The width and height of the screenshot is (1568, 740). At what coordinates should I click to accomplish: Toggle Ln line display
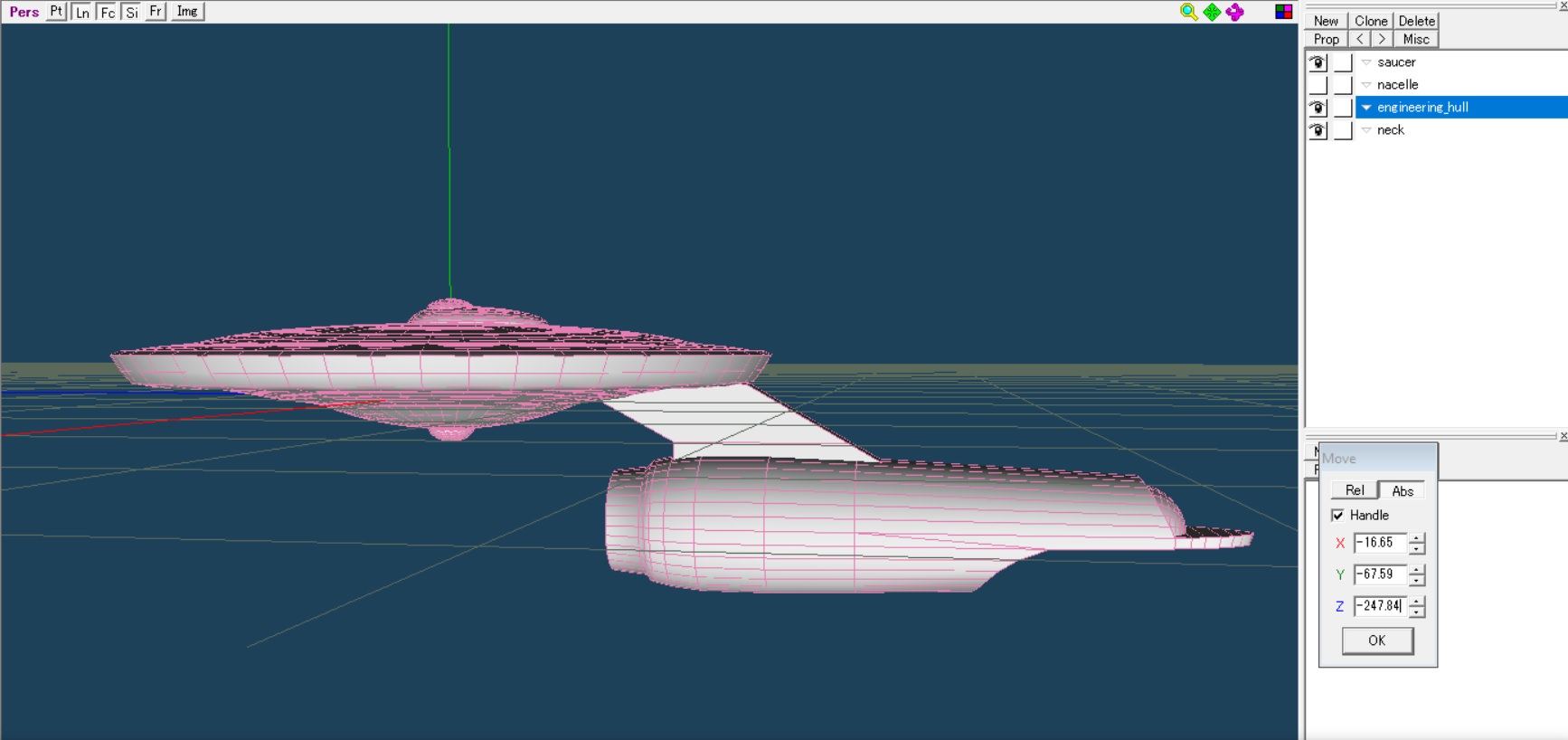tap(81, 12)
